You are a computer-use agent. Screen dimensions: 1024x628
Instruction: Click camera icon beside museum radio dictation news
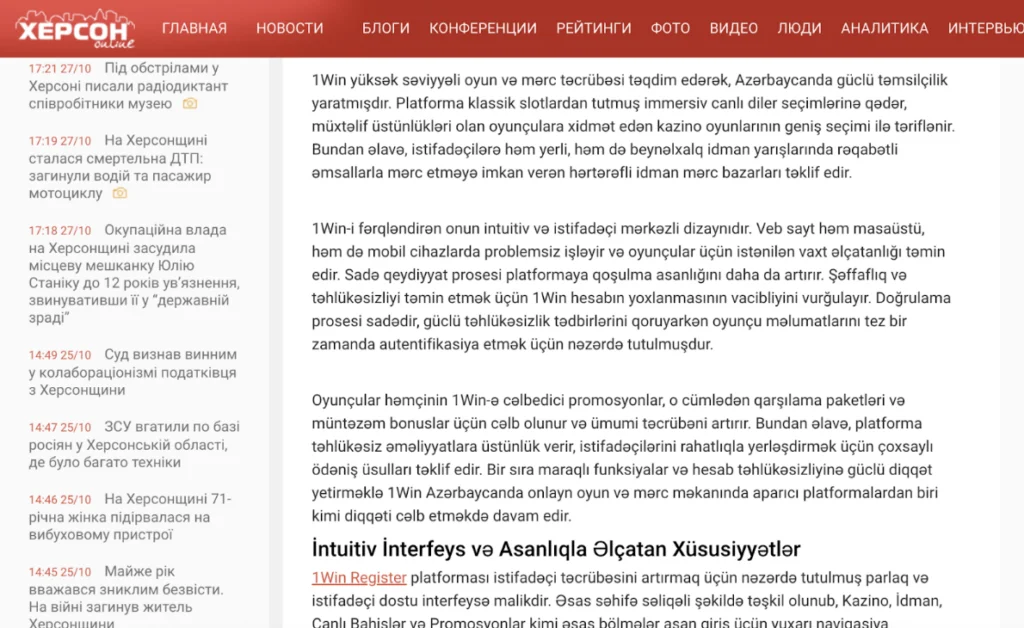189,104
